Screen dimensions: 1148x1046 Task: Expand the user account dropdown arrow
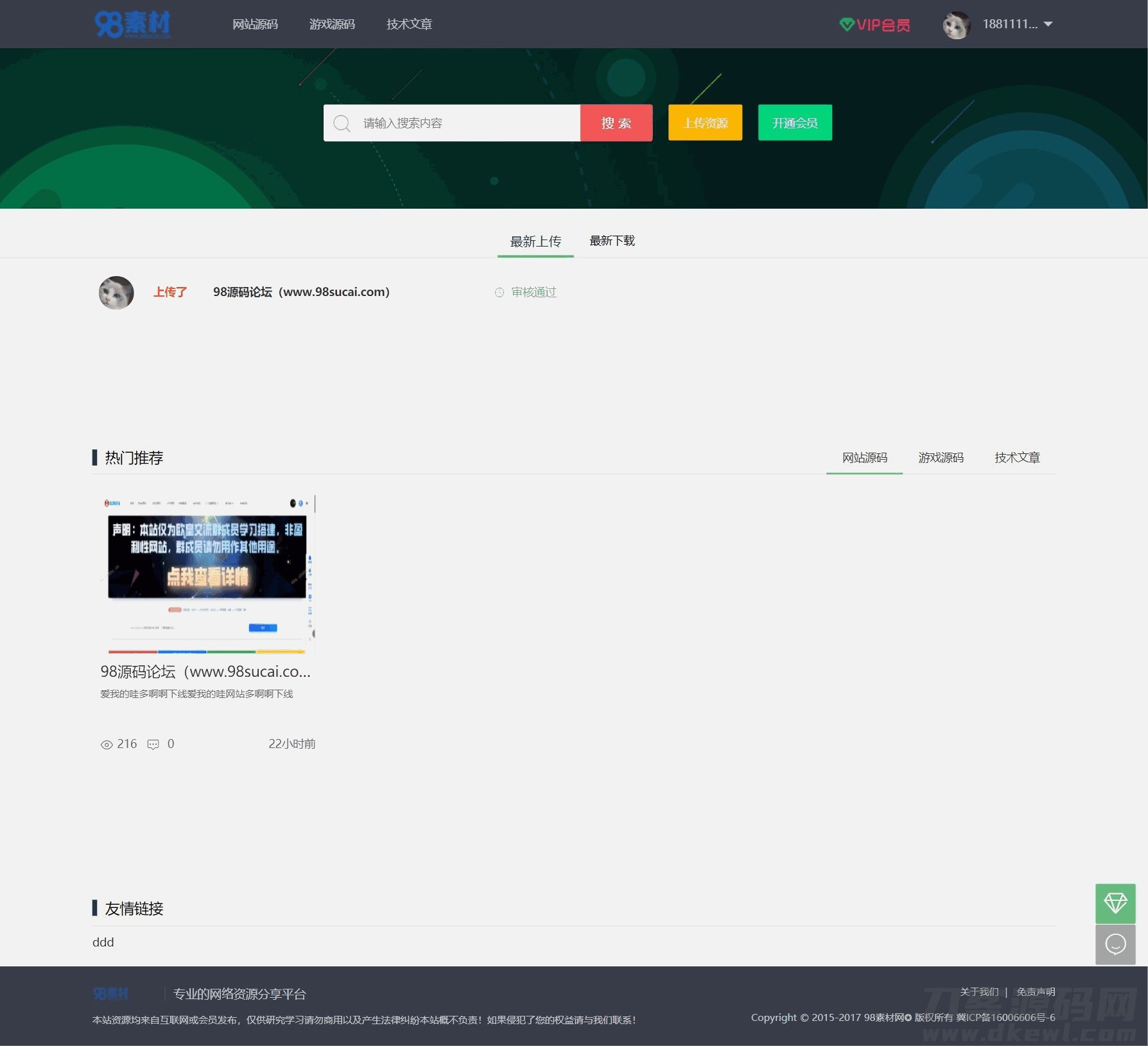coord(1048,24)
